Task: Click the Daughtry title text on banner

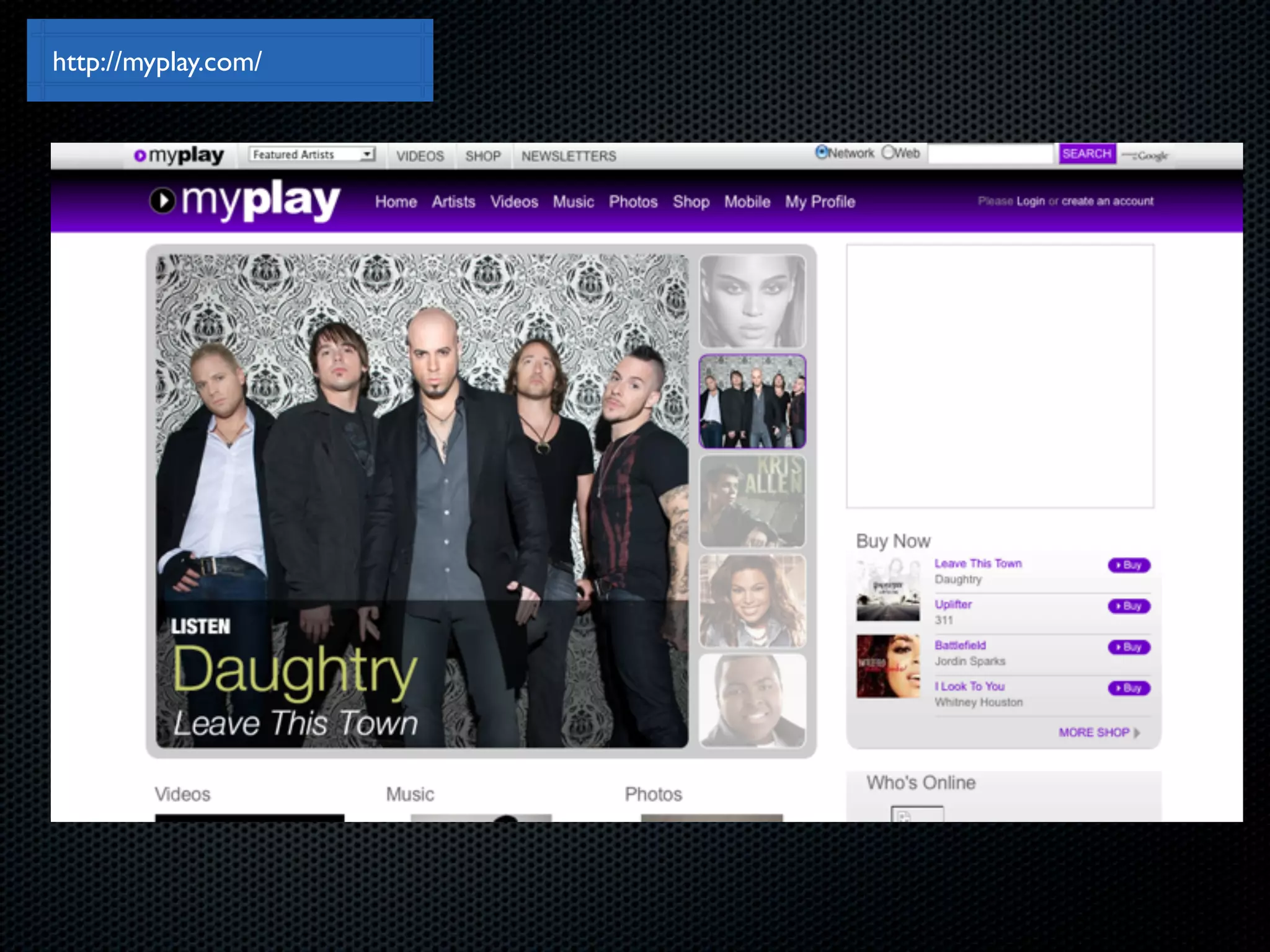Action: (295, 672)
